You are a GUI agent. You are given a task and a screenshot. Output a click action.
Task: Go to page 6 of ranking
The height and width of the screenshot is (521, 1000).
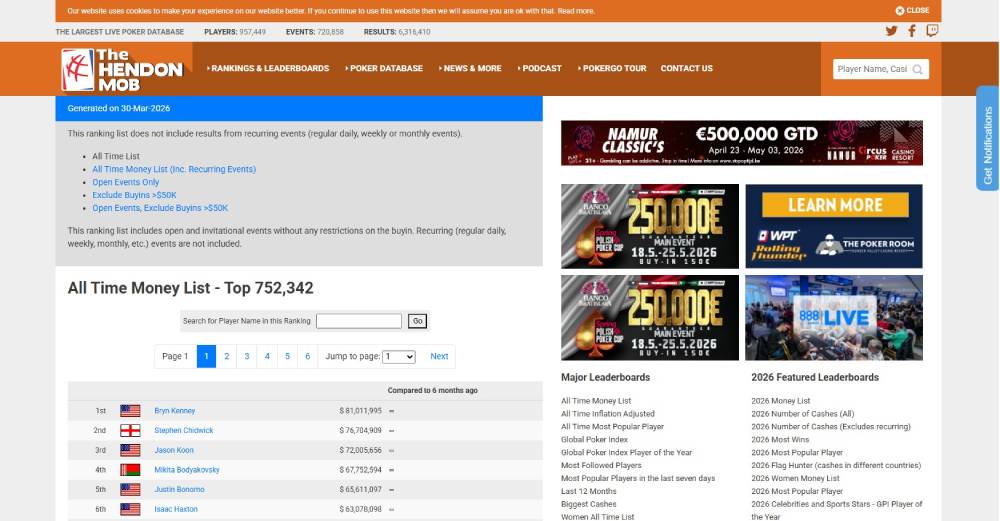307,356
